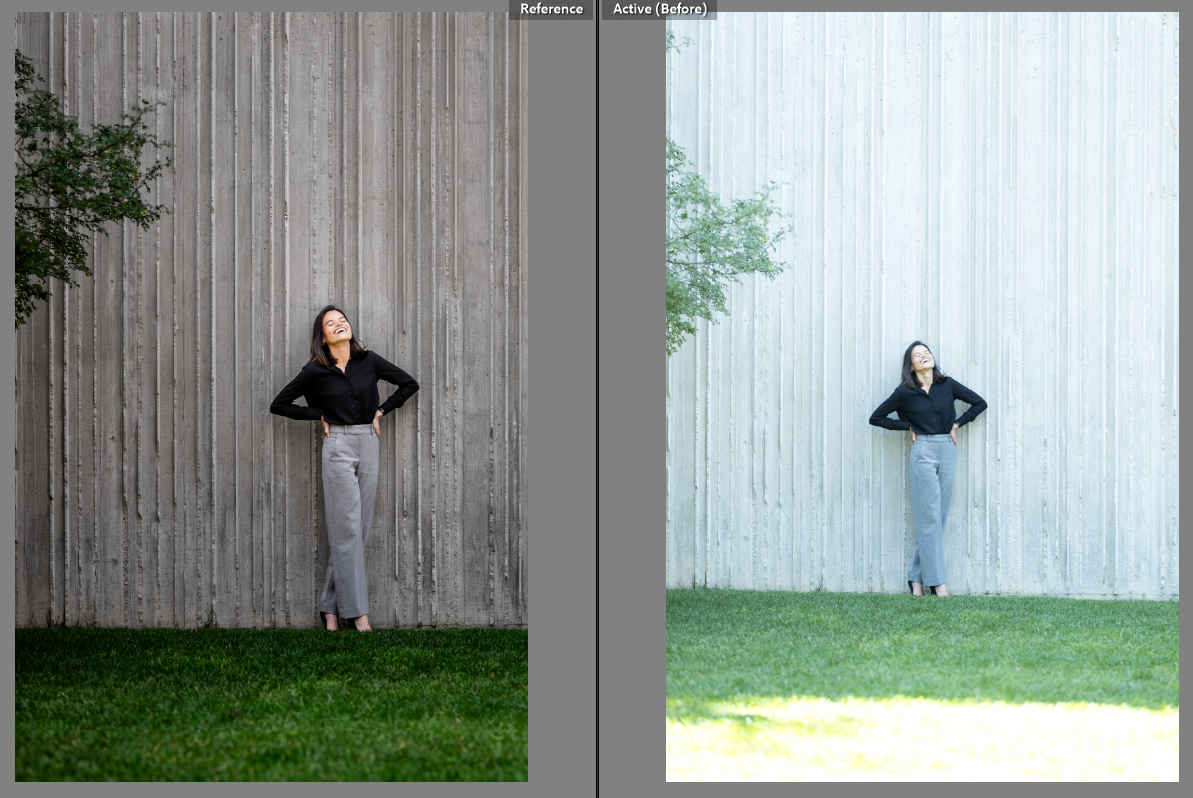Screen dimensions: 1193x798
Task: Click the Active (Before) label
Action: [x=660, y=9]
